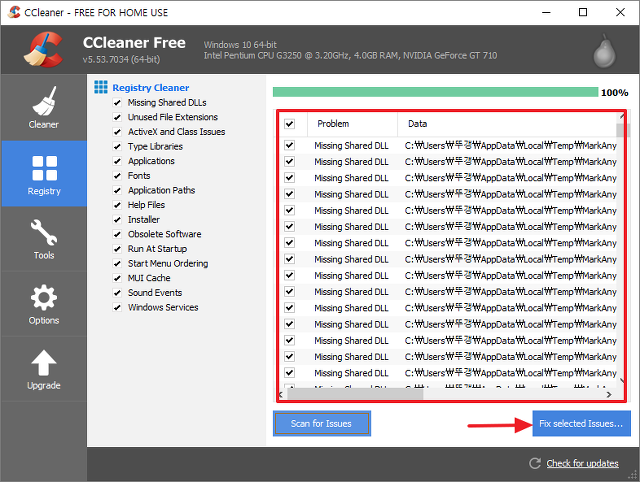The height and width of the screenshot is (482, 640).
Task: Click Intel Pentium CPU G3250 spec line
Action: pyautogui.click(x=350, y=56)
